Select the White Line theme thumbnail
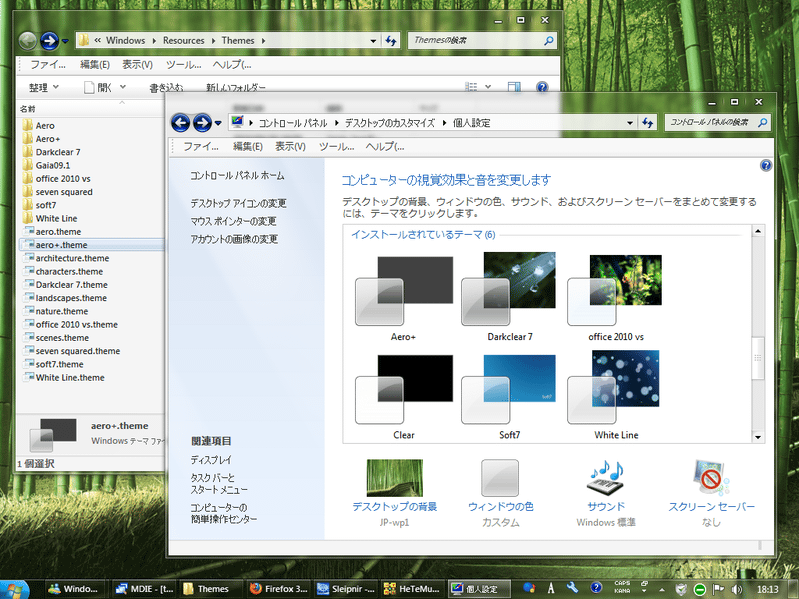The width and height of the screenshot is (799, 599). point(615,395)
